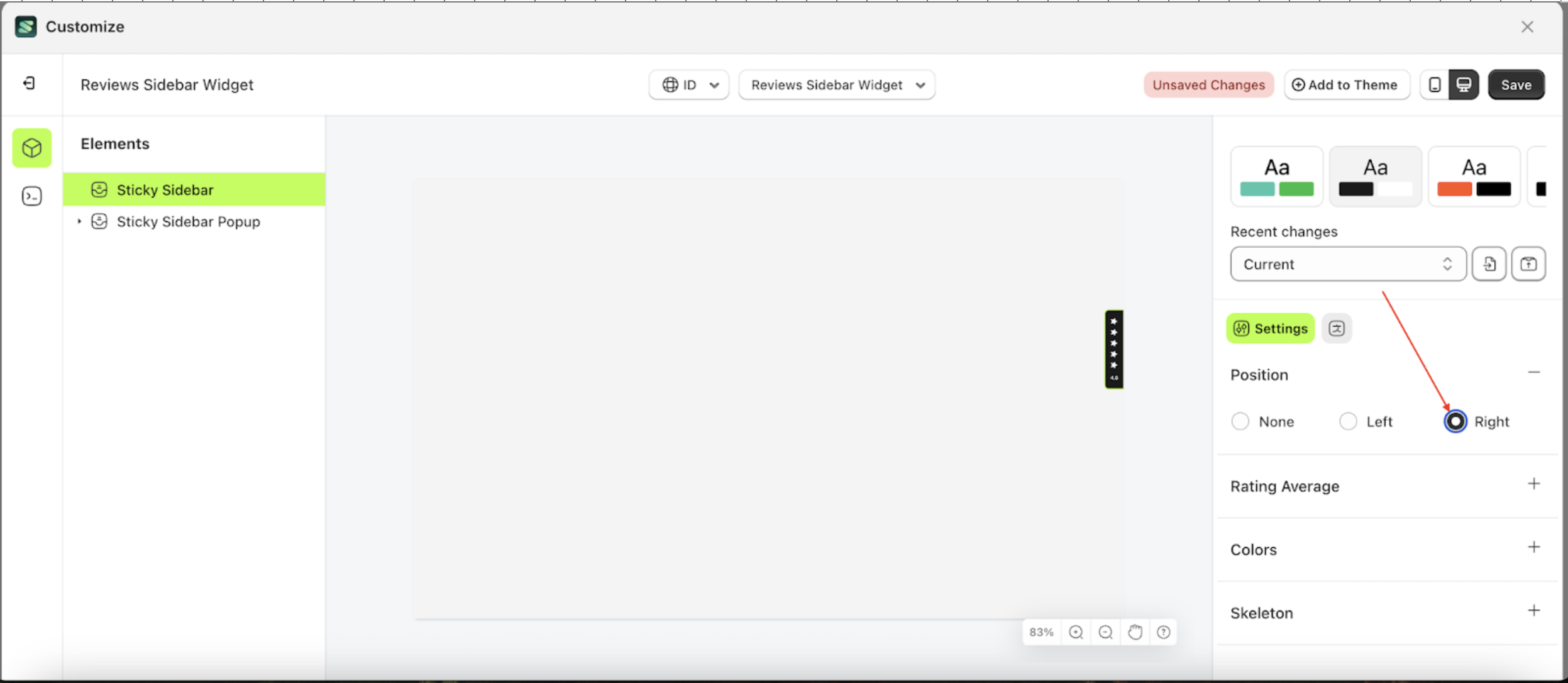The image size is (1568, 683).
Task: Open the Elements panel cube icon
Action: point(31,148)
